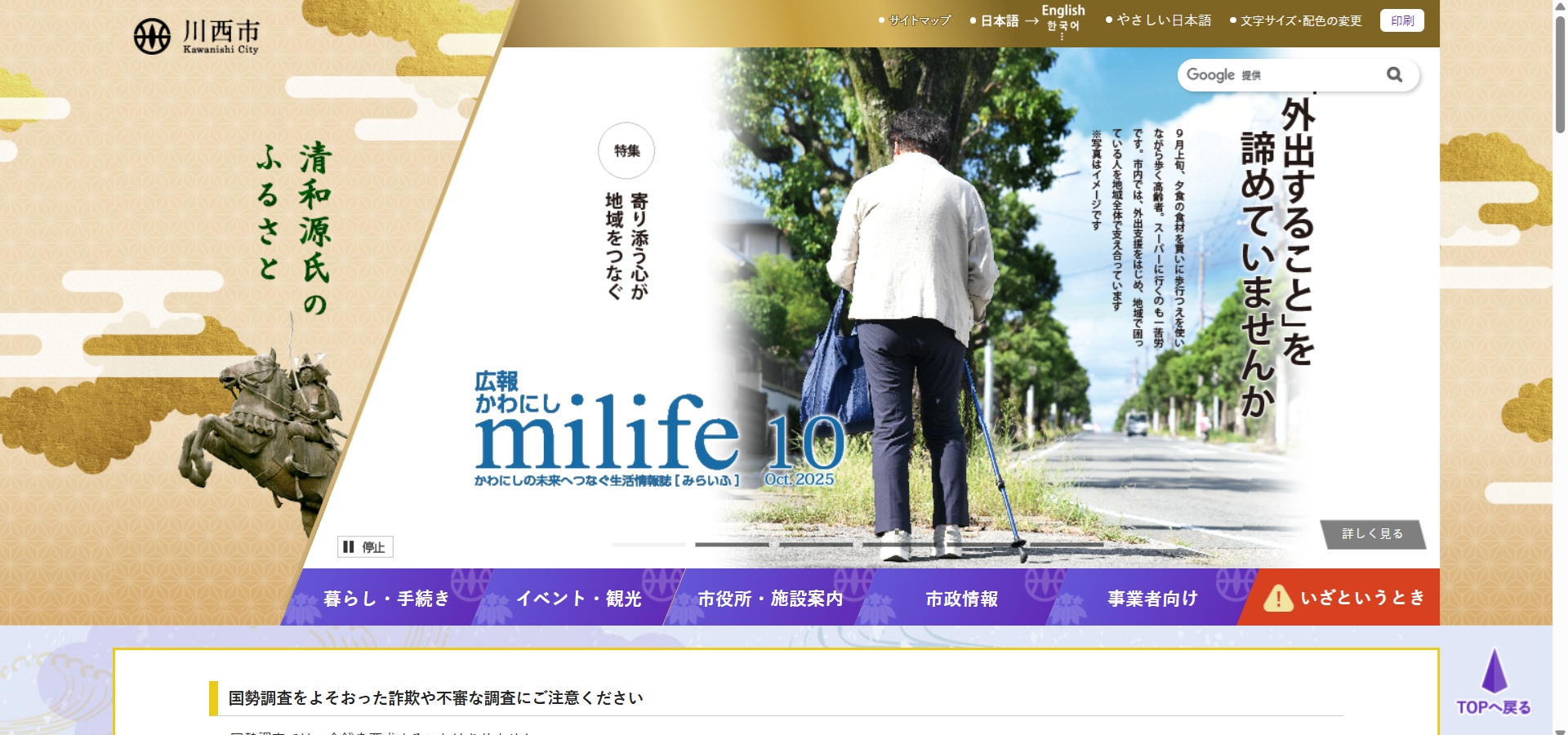Open the 市政情報 menu
This screenshot has width=1568, height=735.
(961, 598)
